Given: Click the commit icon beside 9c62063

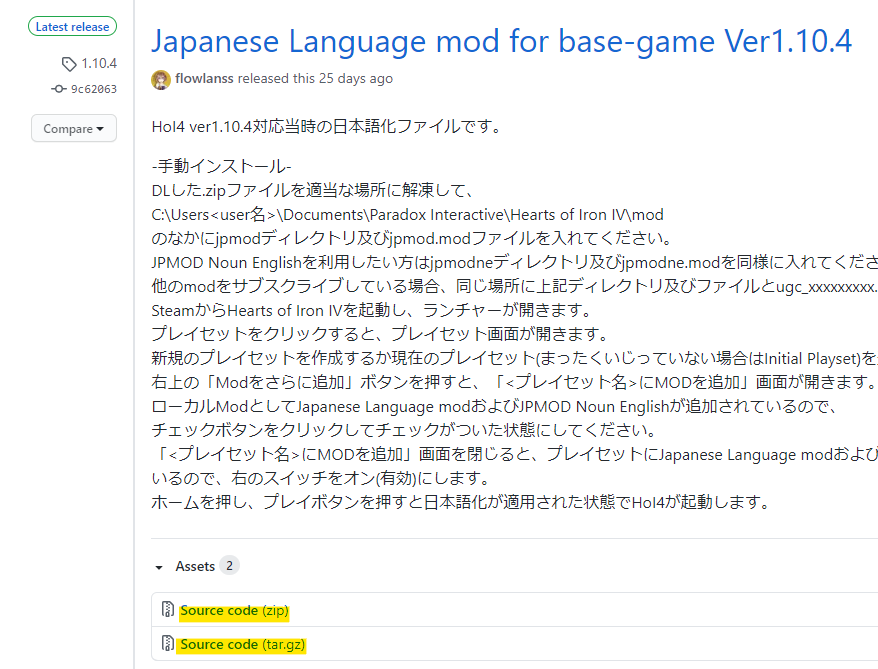Looking at the screenshot, I should click(x=59, y=88).
